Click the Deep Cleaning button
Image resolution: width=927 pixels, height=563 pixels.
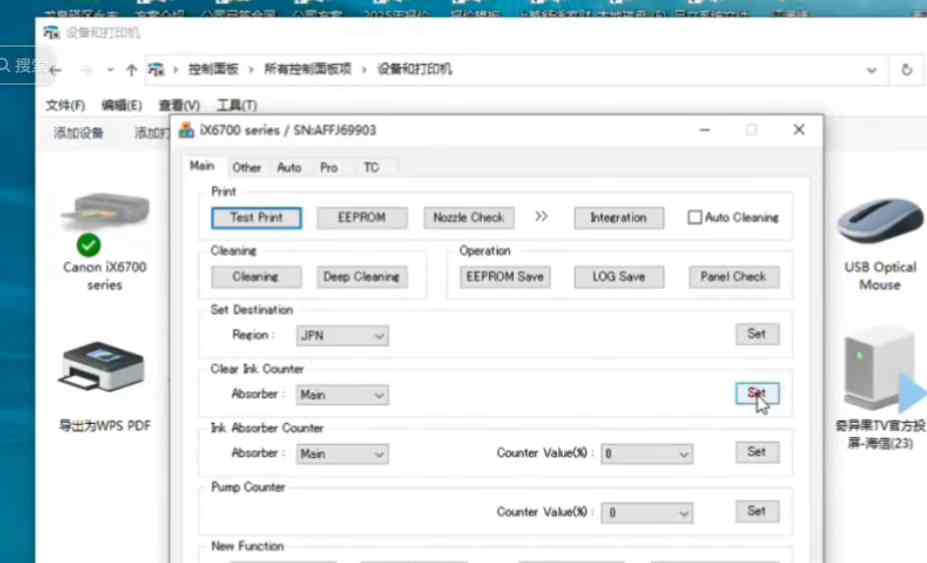pyautogui.click(x=362, y=277)
